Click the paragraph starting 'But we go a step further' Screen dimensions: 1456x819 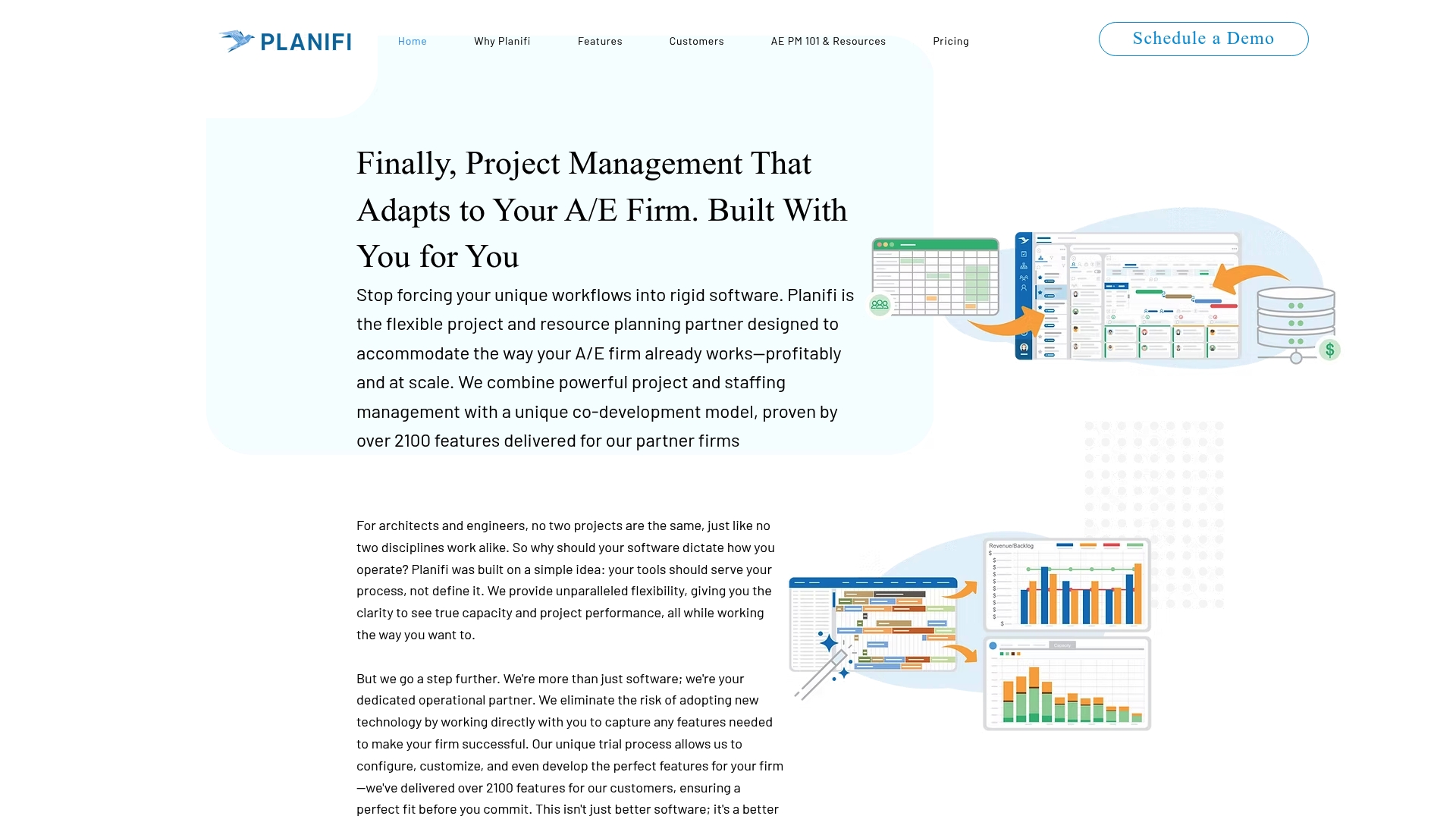point(570,744)
